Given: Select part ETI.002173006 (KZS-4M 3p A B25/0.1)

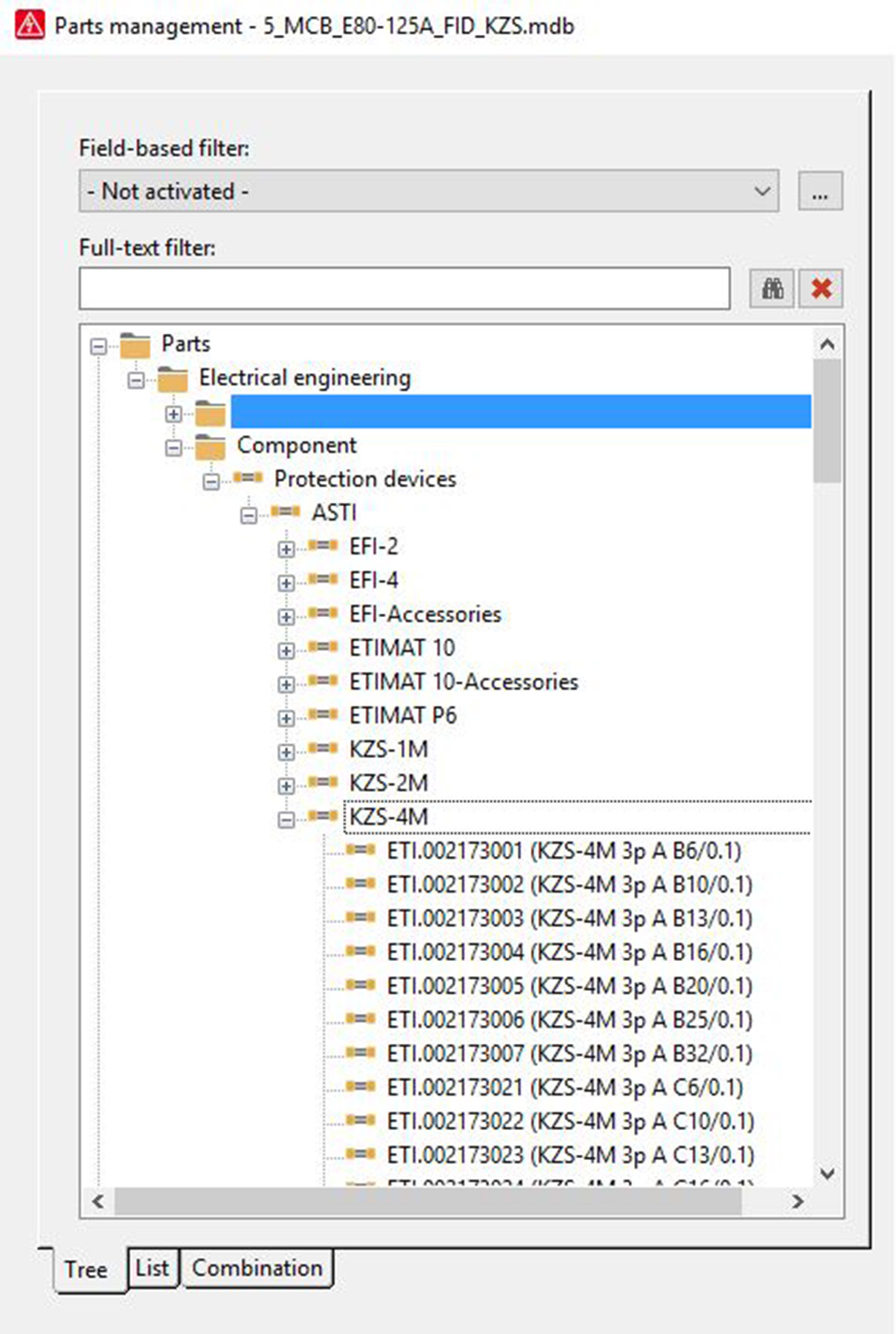Looking at the screenshot, I should [x=570, y=1020].
